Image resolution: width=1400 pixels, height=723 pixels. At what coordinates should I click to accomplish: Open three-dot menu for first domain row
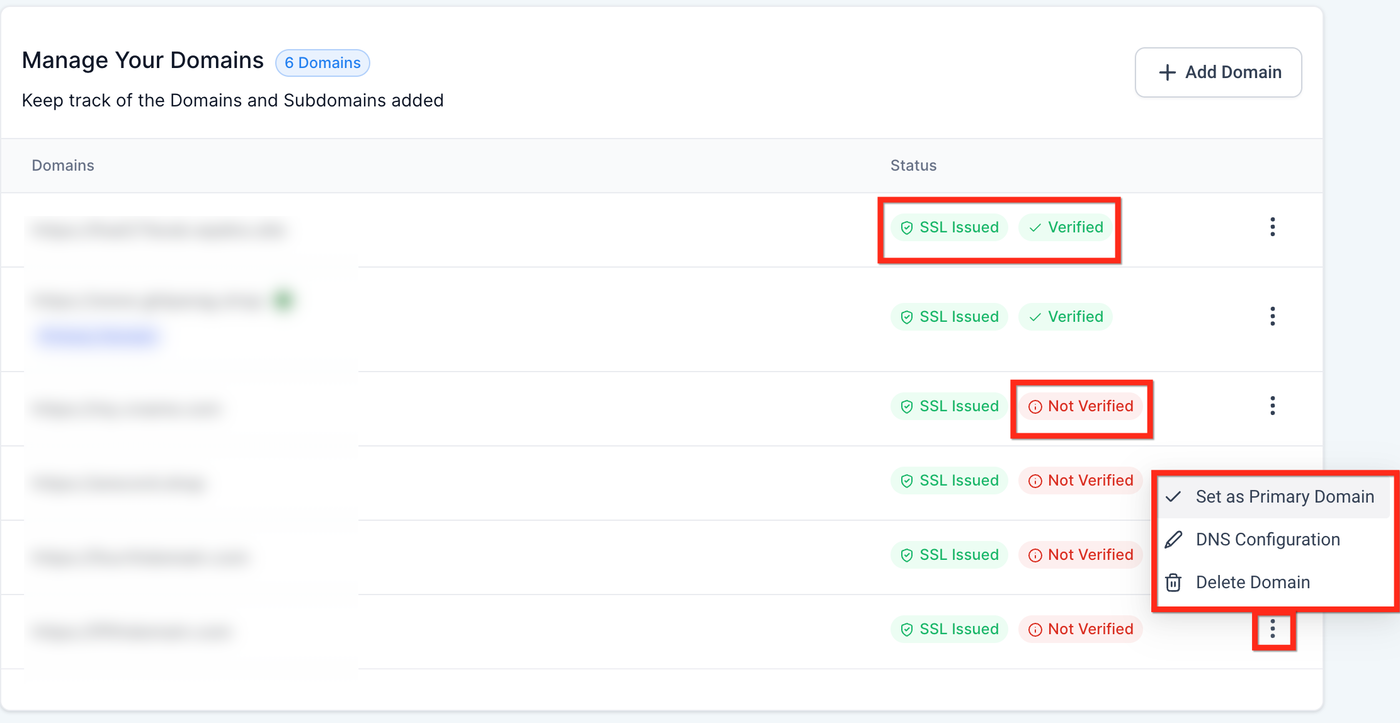pyautogui.click(x=1272, y=227)
